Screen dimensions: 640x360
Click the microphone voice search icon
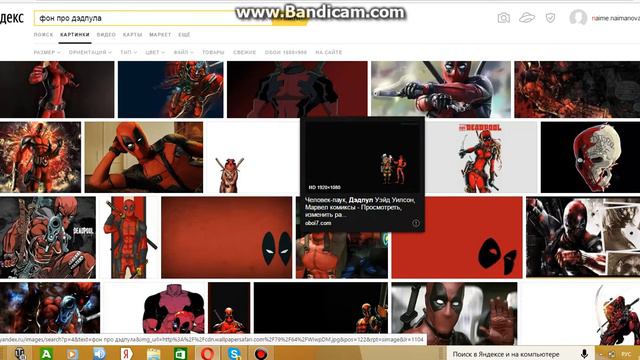pyautogui.click(x=584, y=354)
